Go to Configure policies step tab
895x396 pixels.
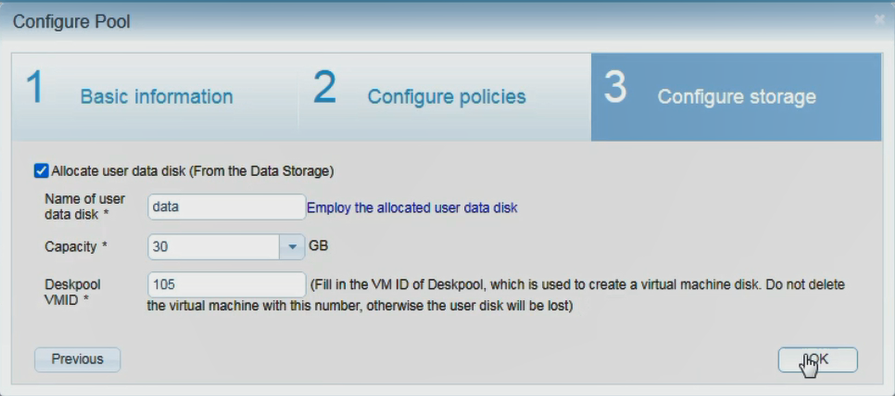[444, 97]
